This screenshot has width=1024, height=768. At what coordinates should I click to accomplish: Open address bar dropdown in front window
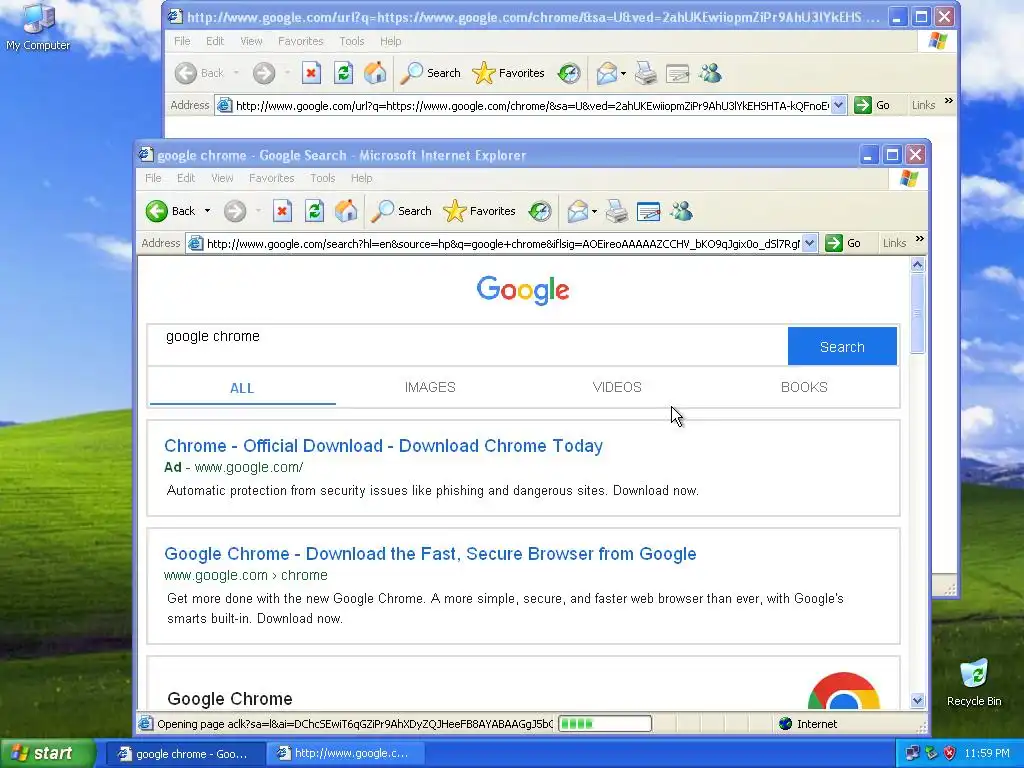(x=809, y=244)
